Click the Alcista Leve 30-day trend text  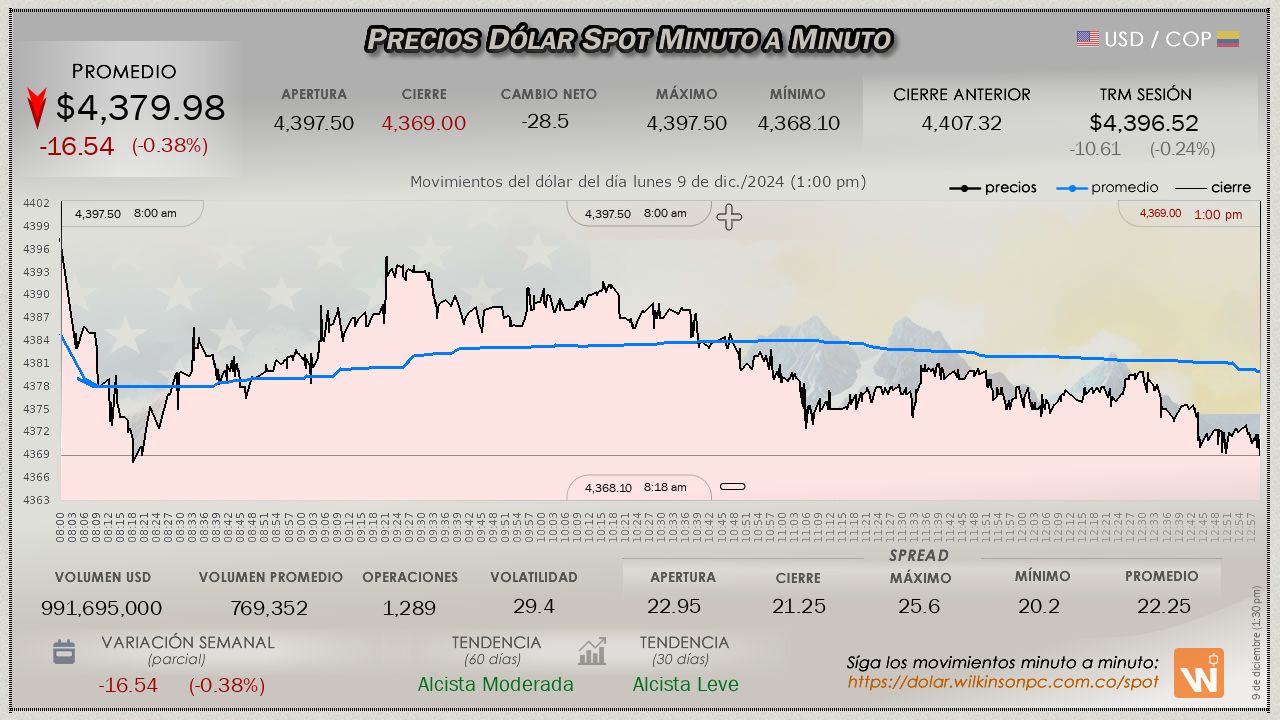685,685
